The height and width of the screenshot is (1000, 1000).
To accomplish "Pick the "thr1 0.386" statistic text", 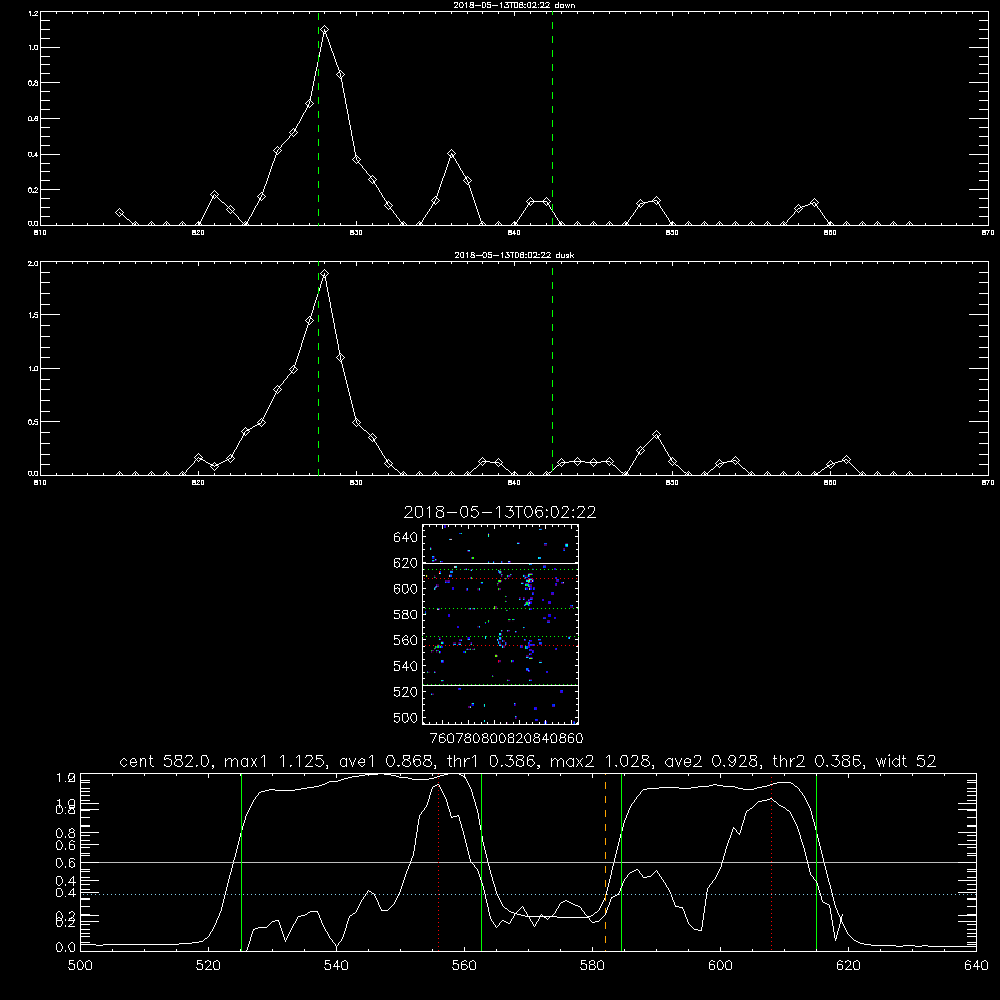I will 492,761.
